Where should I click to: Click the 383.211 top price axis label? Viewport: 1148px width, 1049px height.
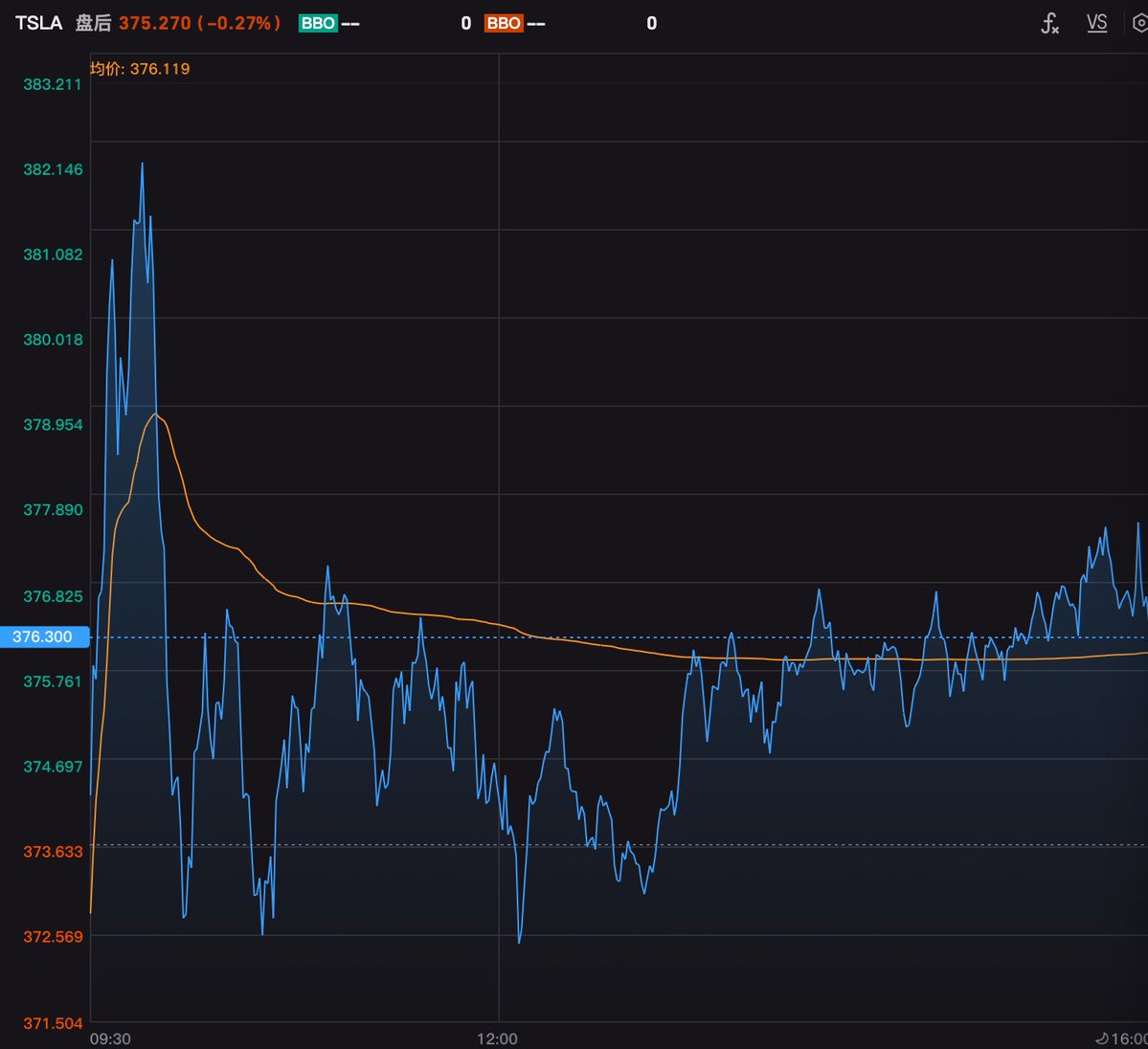(x=52, y=84)
